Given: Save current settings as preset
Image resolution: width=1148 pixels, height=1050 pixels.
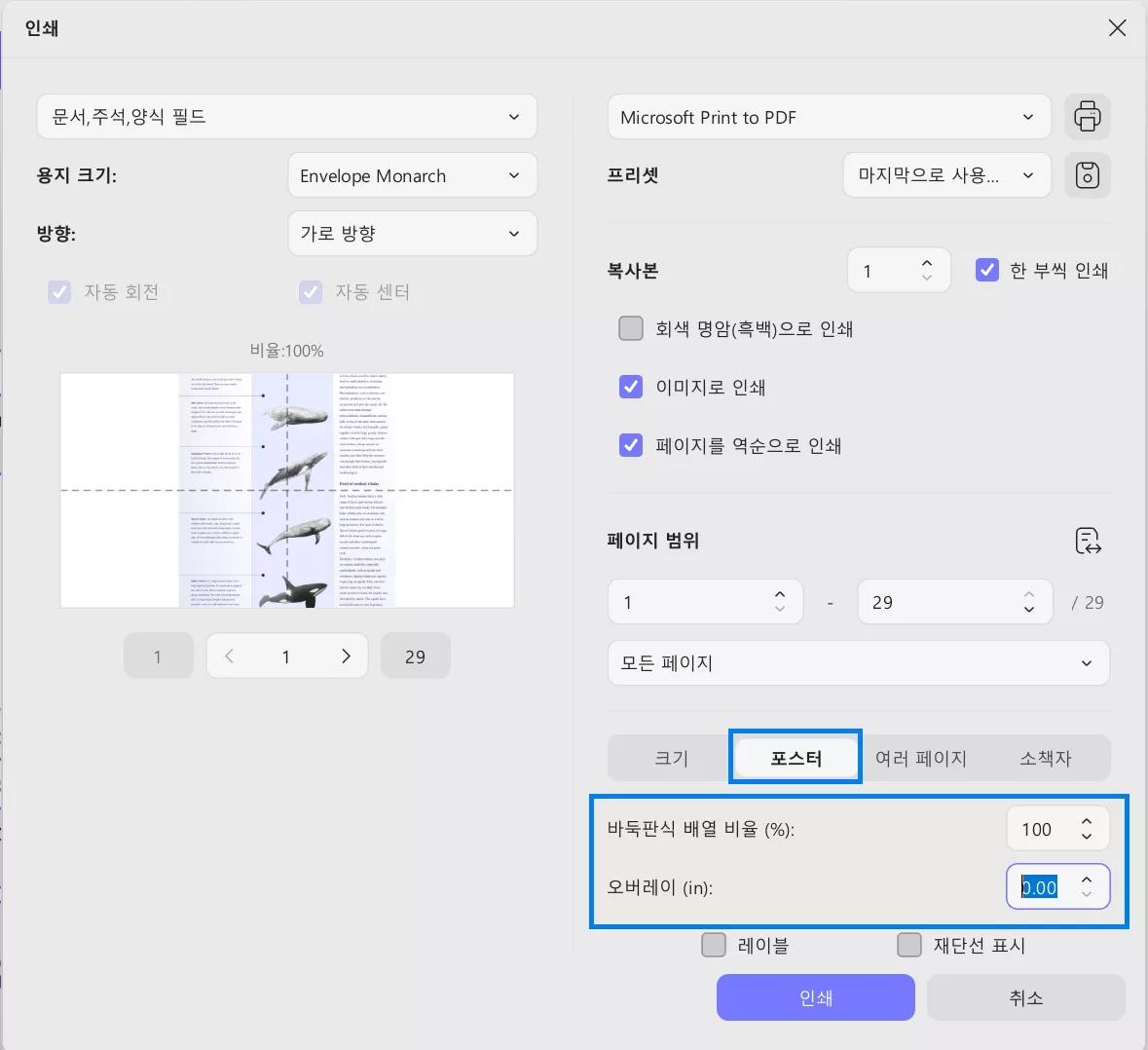Looking at the screenshot, I should (1088, 175).
